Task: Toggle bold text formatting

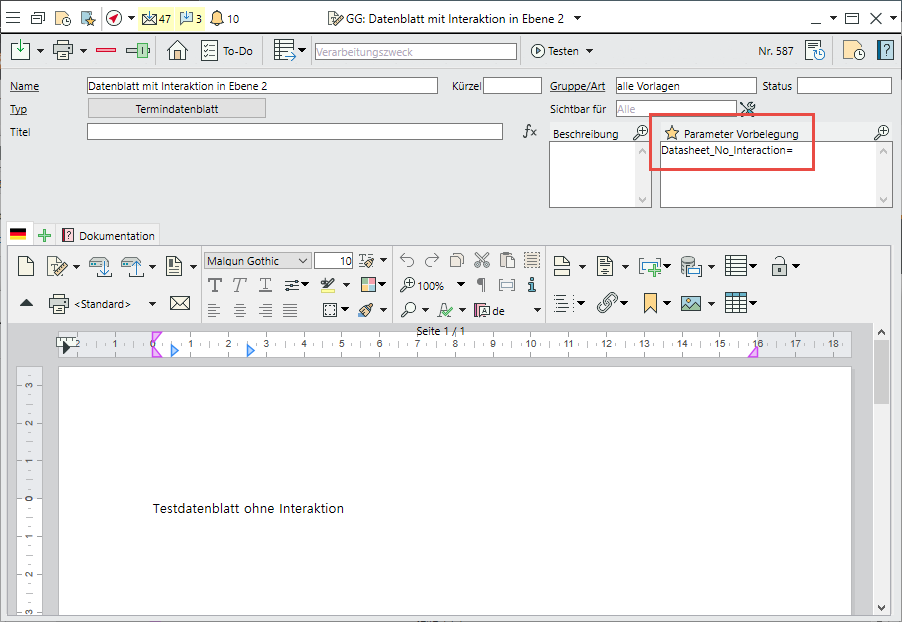Action: [215, 286]
